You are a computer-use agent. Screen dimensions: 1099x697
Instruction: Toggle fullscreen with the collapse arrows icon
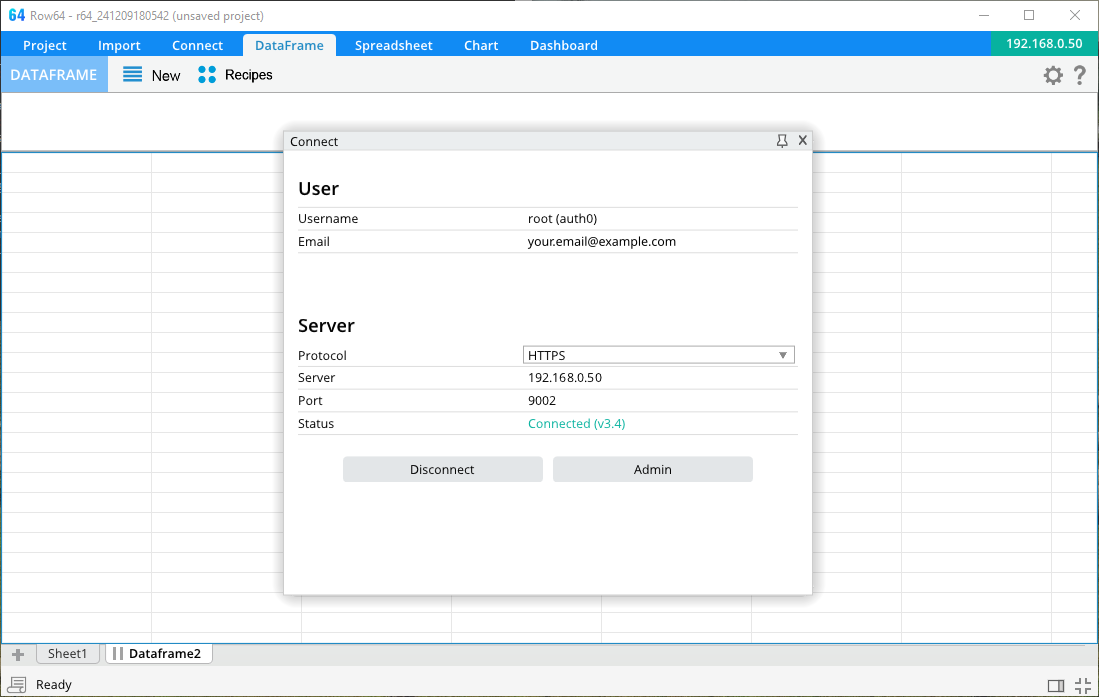click(1082, 685)
